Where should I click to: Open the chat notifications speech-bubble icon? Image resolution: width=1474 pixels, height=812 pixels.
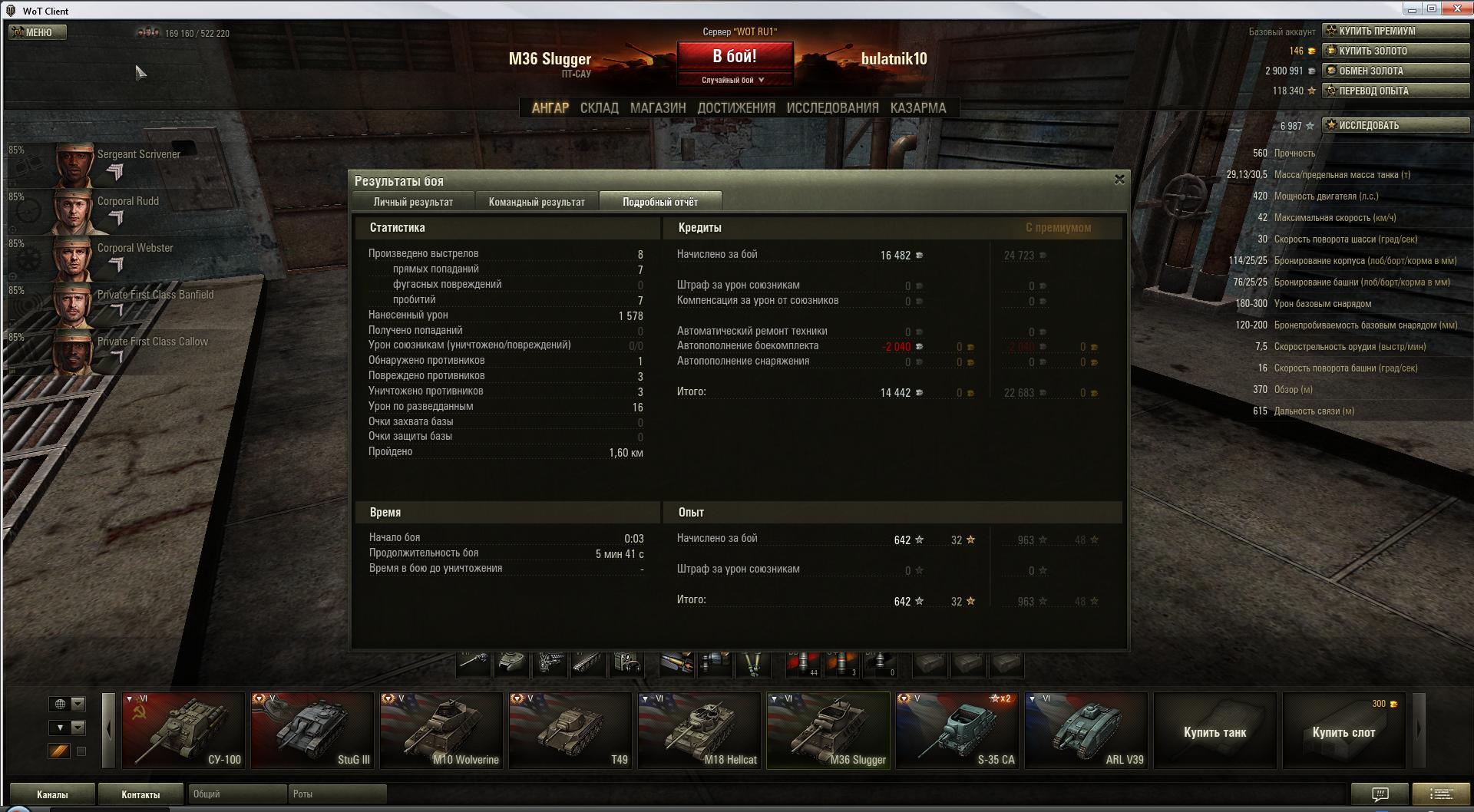[x=1379, y=794]
